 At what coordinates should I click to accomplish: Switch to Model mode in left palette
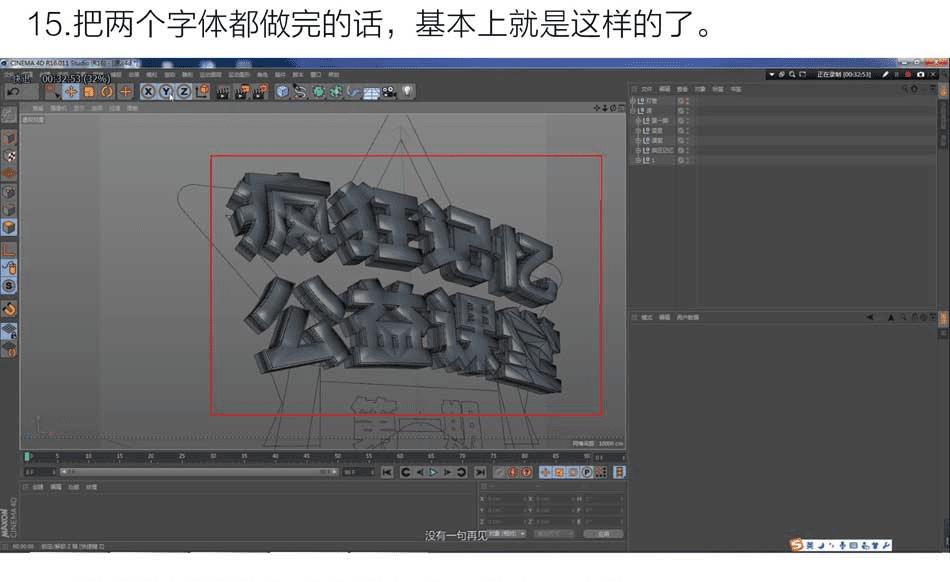(x=9, y=137)
